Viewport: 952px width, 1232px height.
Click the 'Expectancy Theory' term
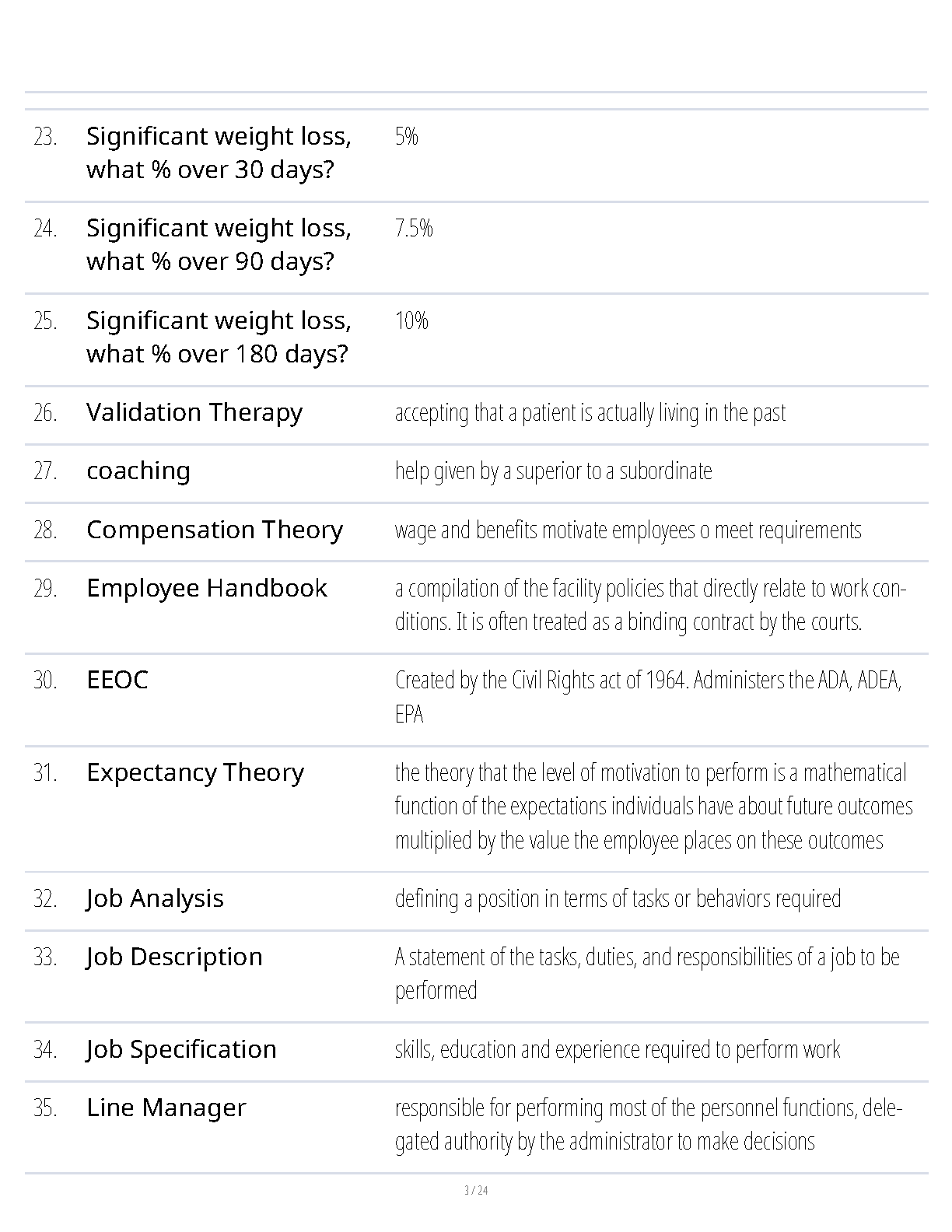point(195,773)
